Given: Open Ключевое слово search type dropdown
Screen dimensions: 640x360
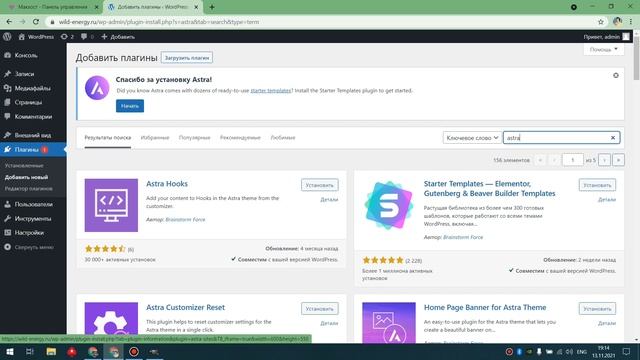Looking at the screenshot, I should 472,138.
